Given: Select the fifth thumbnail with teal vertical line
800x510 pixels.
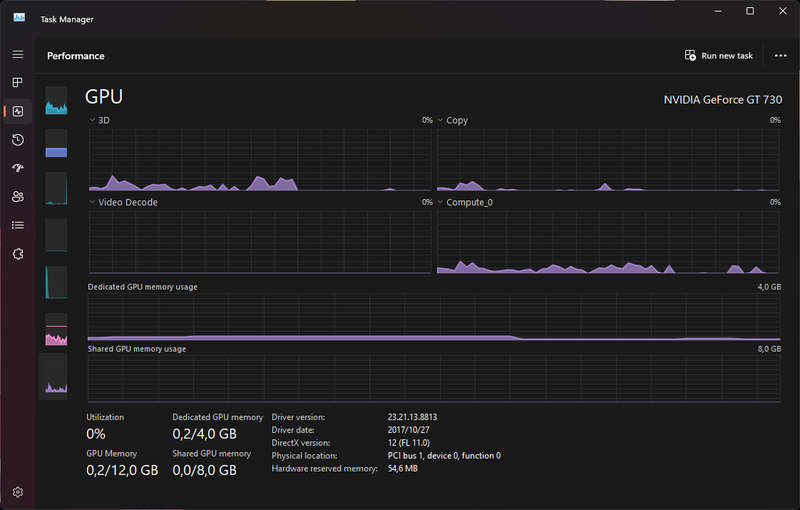Looking at the screenshot, I should click(56, 282).
